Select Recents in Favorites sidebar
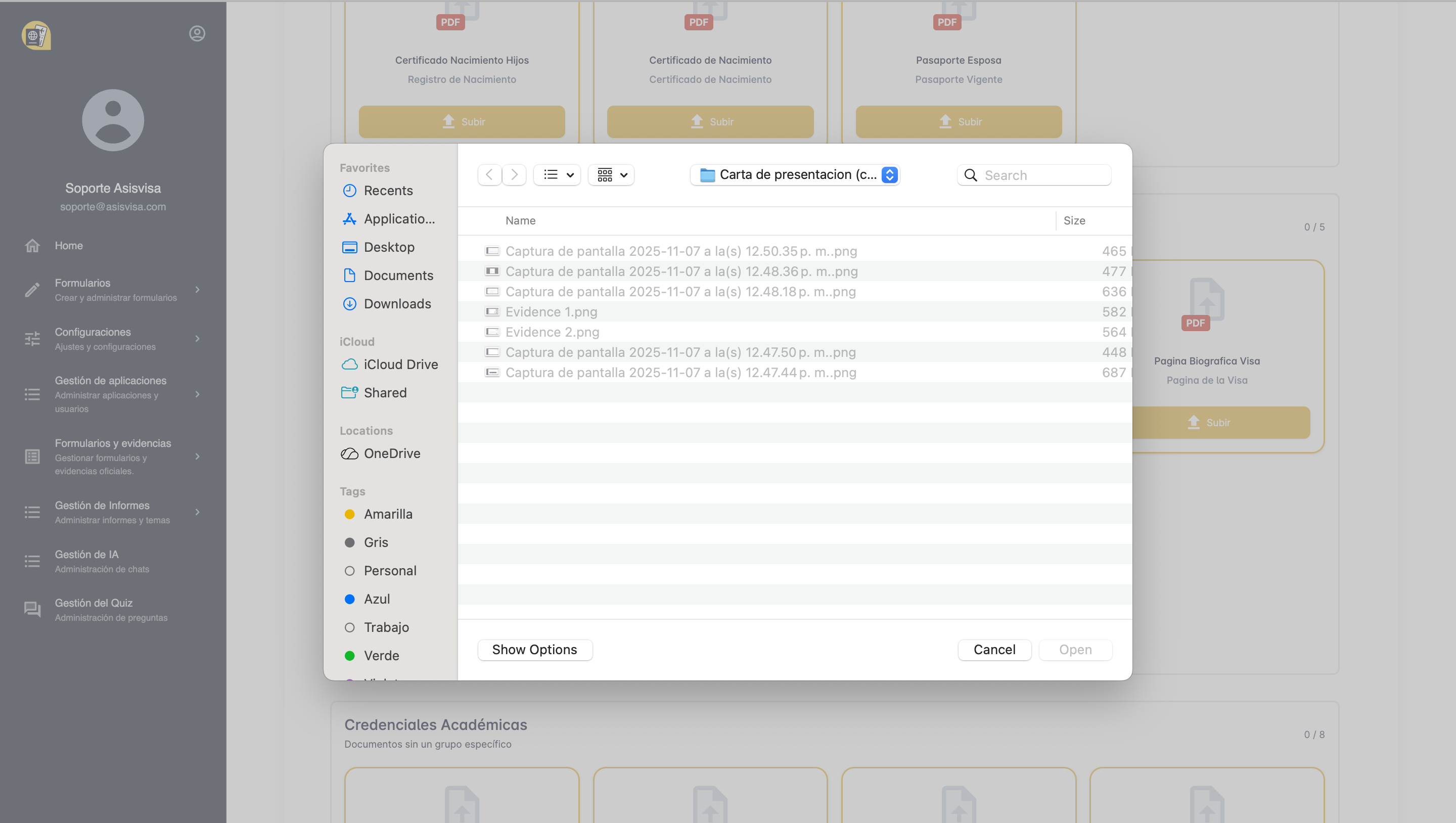The height and width of the screenshot is (823, 1456). (388, 191)
